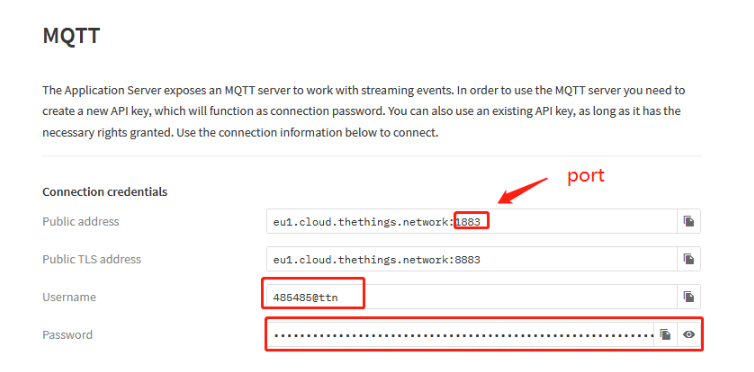Click the Connection credentials heading
This screenshot has width=754, height=372.
point(105,192)
